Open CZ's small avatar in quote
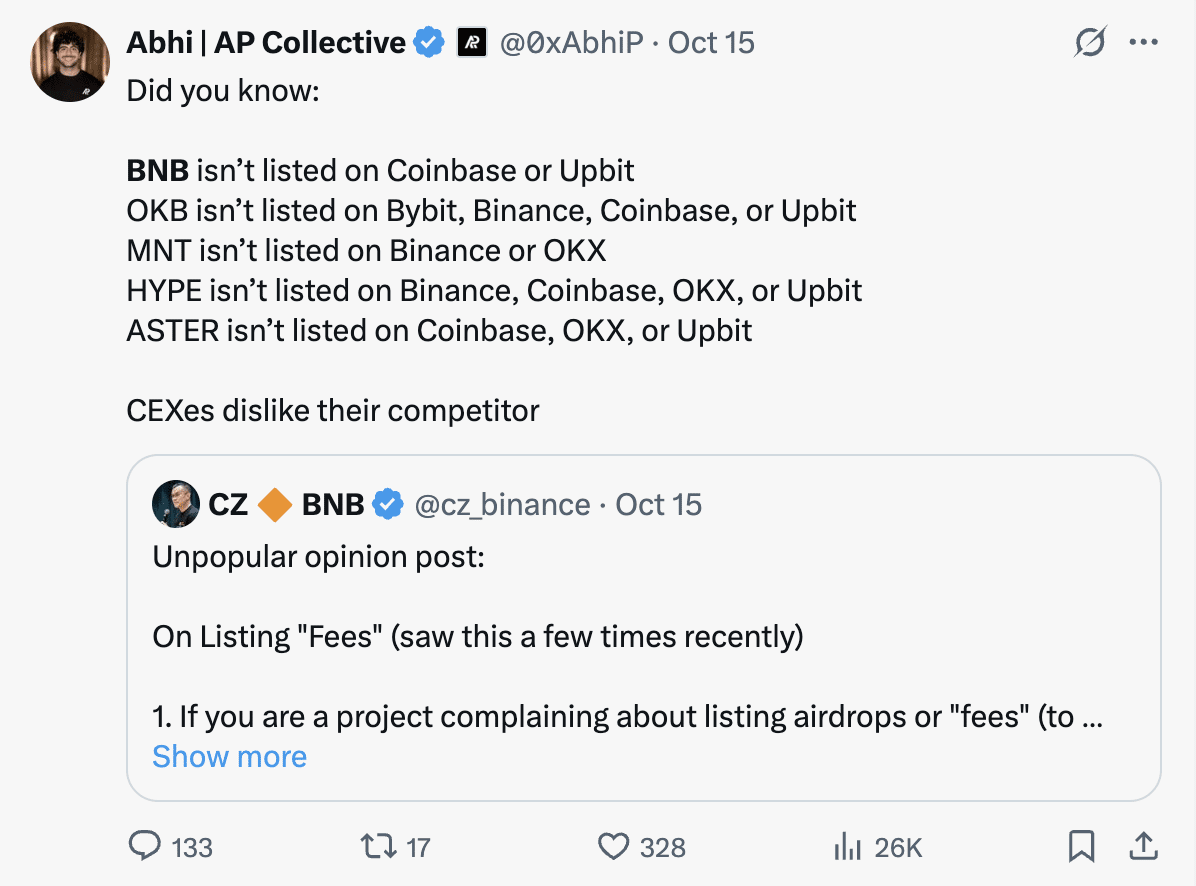This screenshot has width=1196, height=886. pos(176,504)
